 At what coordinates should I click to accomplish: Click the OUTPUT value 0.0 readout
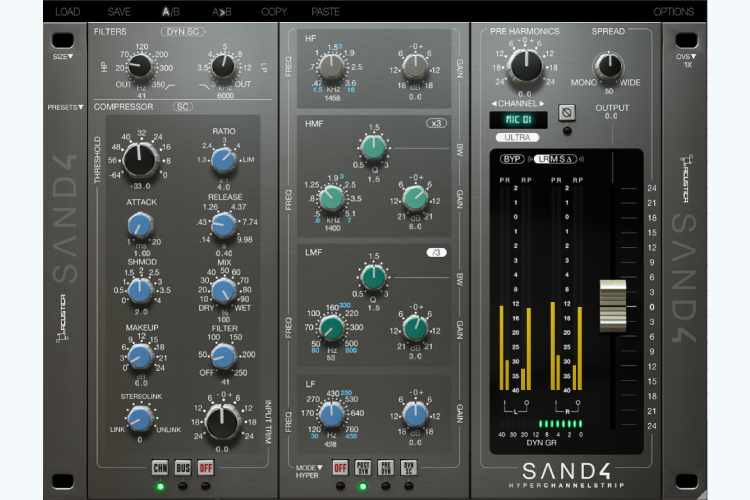tap(611, 116)
